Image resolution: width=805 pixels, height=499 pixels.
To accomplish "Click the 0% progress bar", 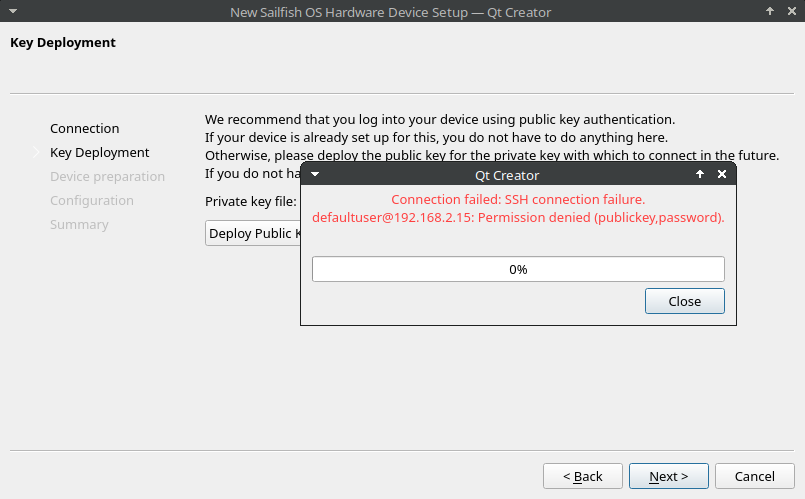I will pos(518,269).
